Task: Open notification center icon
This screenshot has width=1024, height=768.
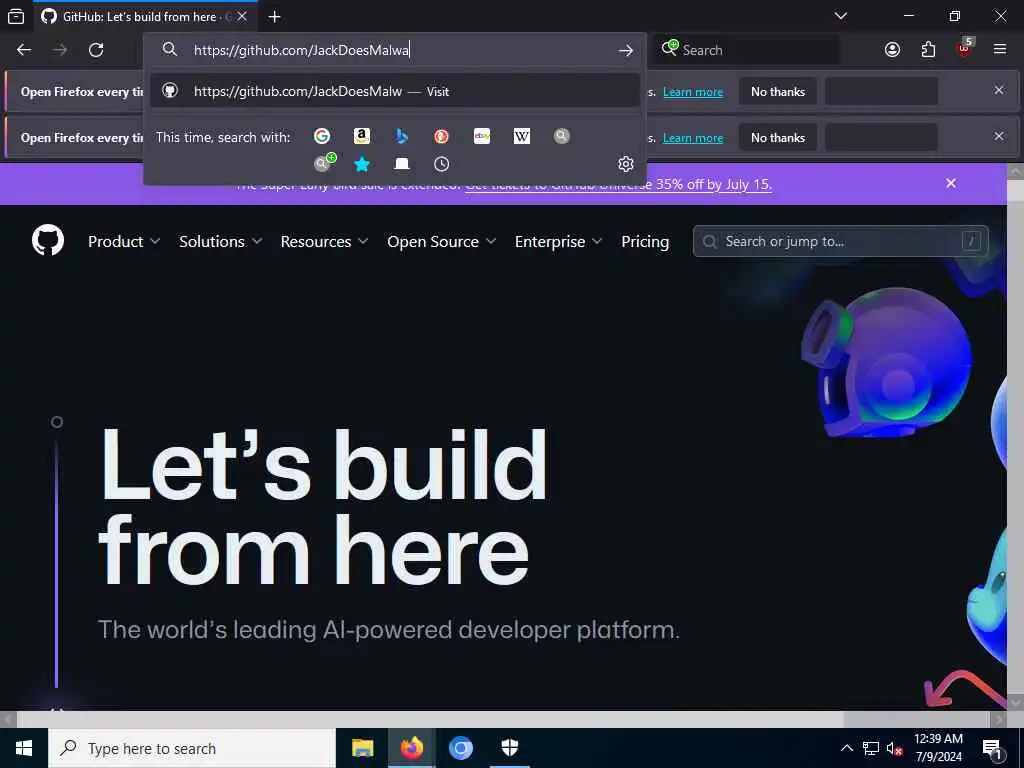Action: pyautogui.click(x=993, y=748)
